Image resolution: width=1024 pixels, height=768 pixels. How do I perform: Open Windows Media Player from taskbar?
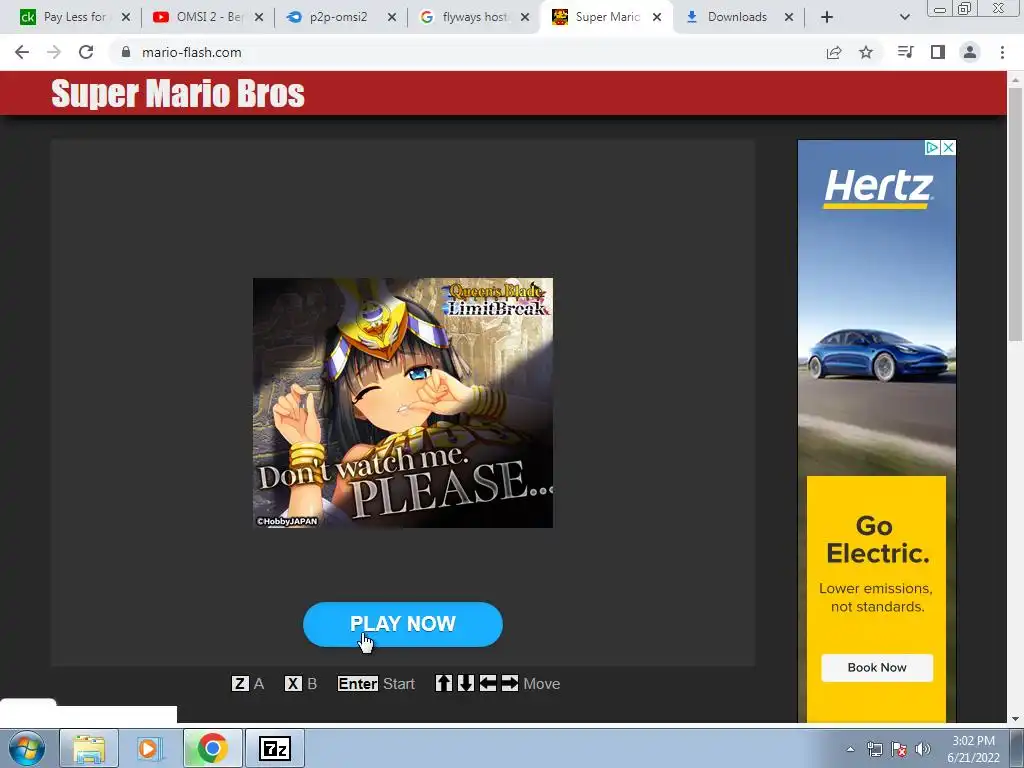click(x=150, y=748)
